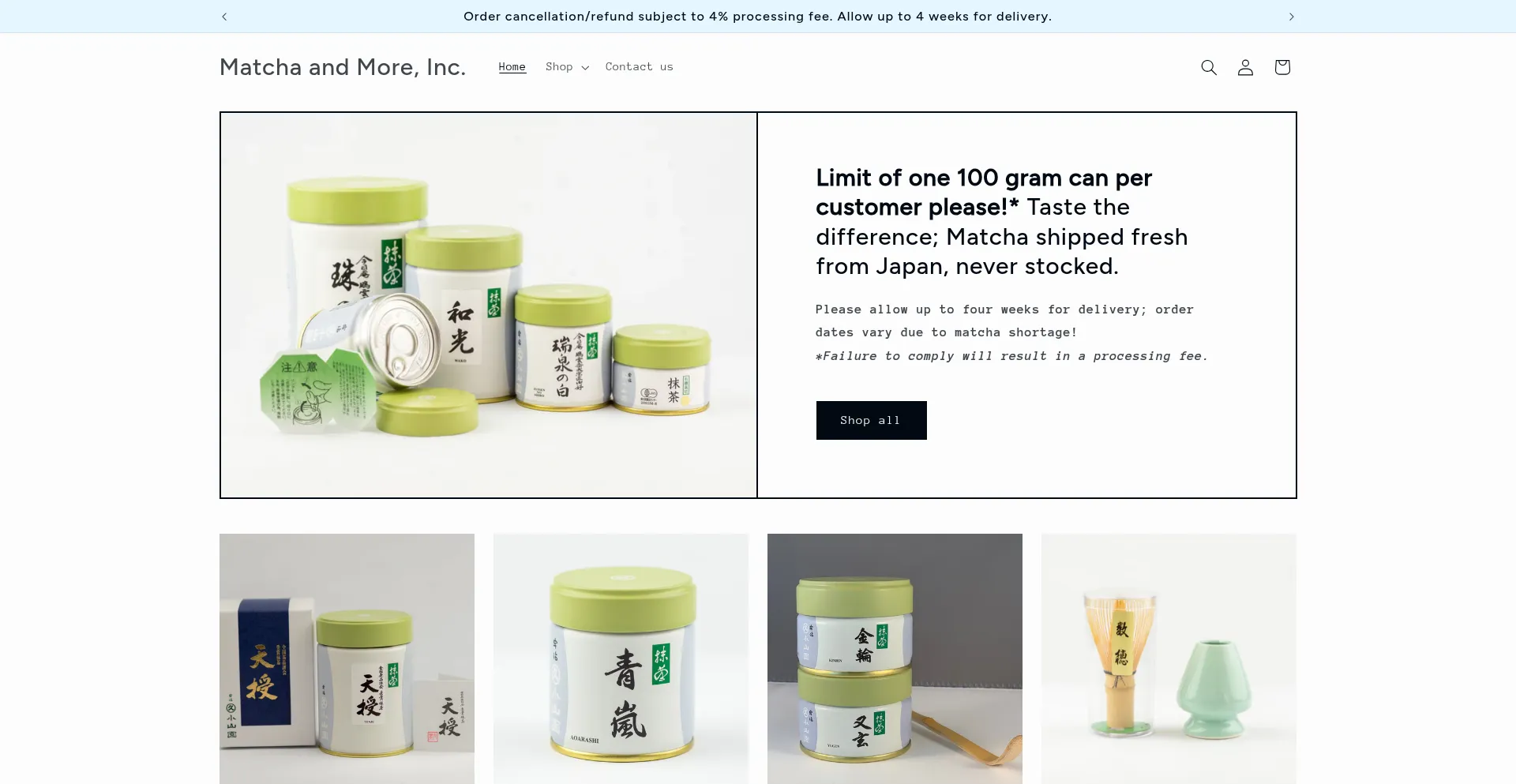
Task: Click the hero image of matcha cans
Action: 489,305
